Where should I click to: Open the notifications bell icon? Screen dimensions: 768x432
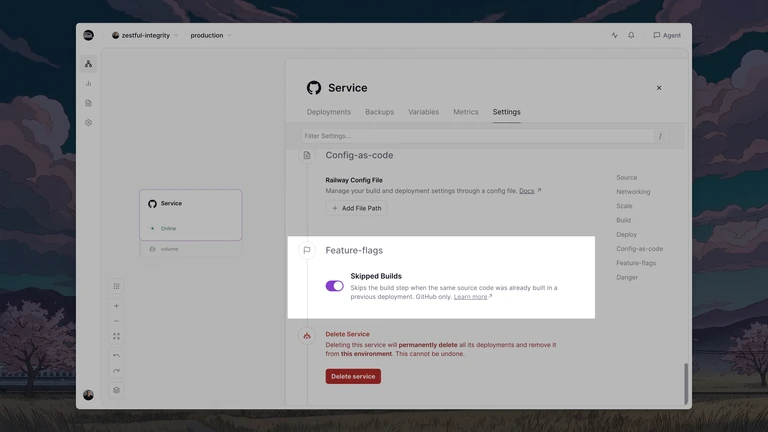(631, 35)
